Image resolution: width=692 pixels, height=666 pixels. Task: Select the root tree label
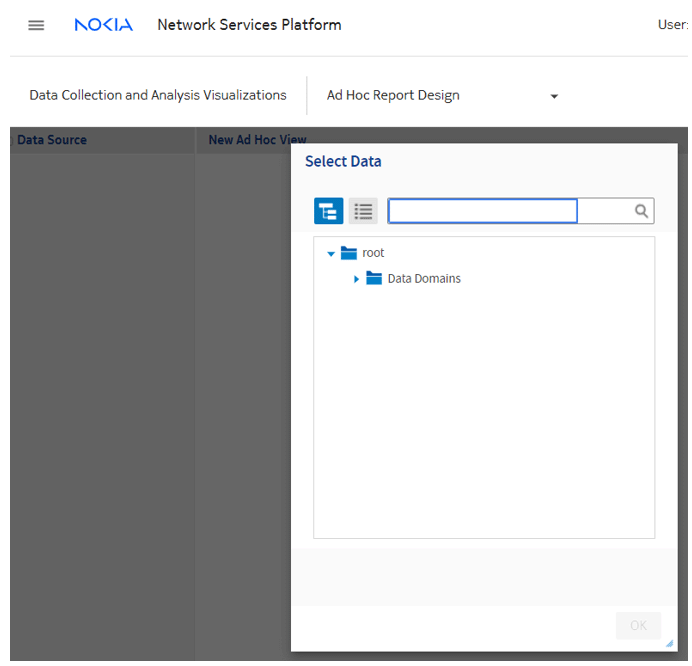[373, 253]
